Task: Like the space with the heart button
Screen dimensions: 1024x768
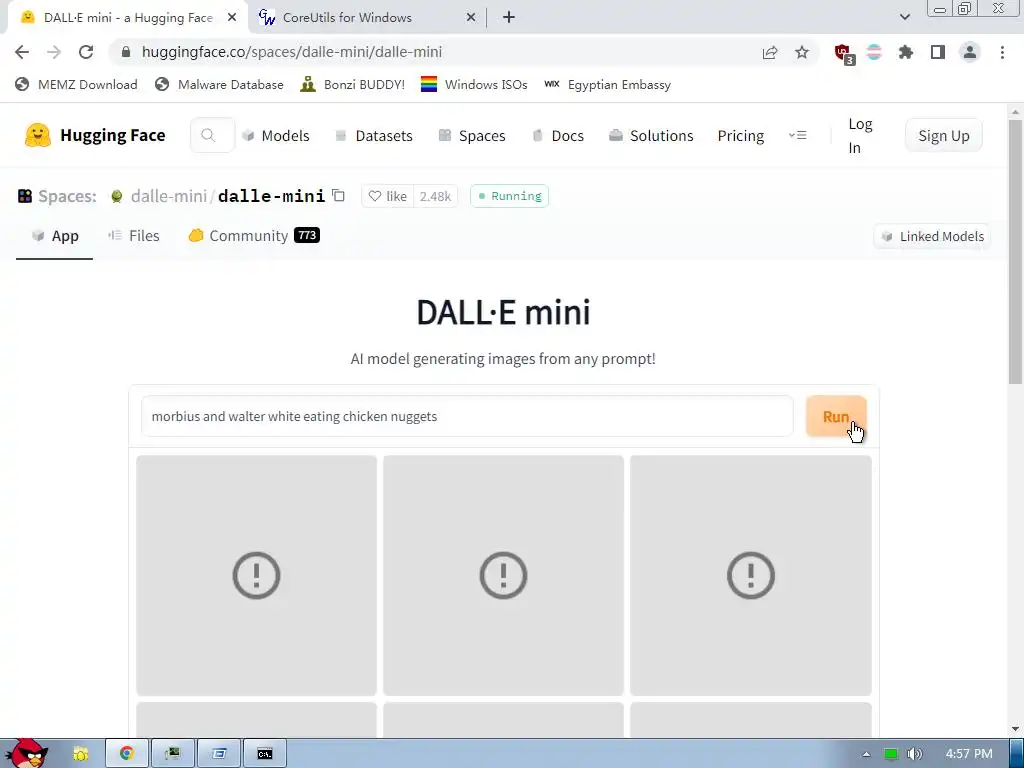Action: [387, 196]
